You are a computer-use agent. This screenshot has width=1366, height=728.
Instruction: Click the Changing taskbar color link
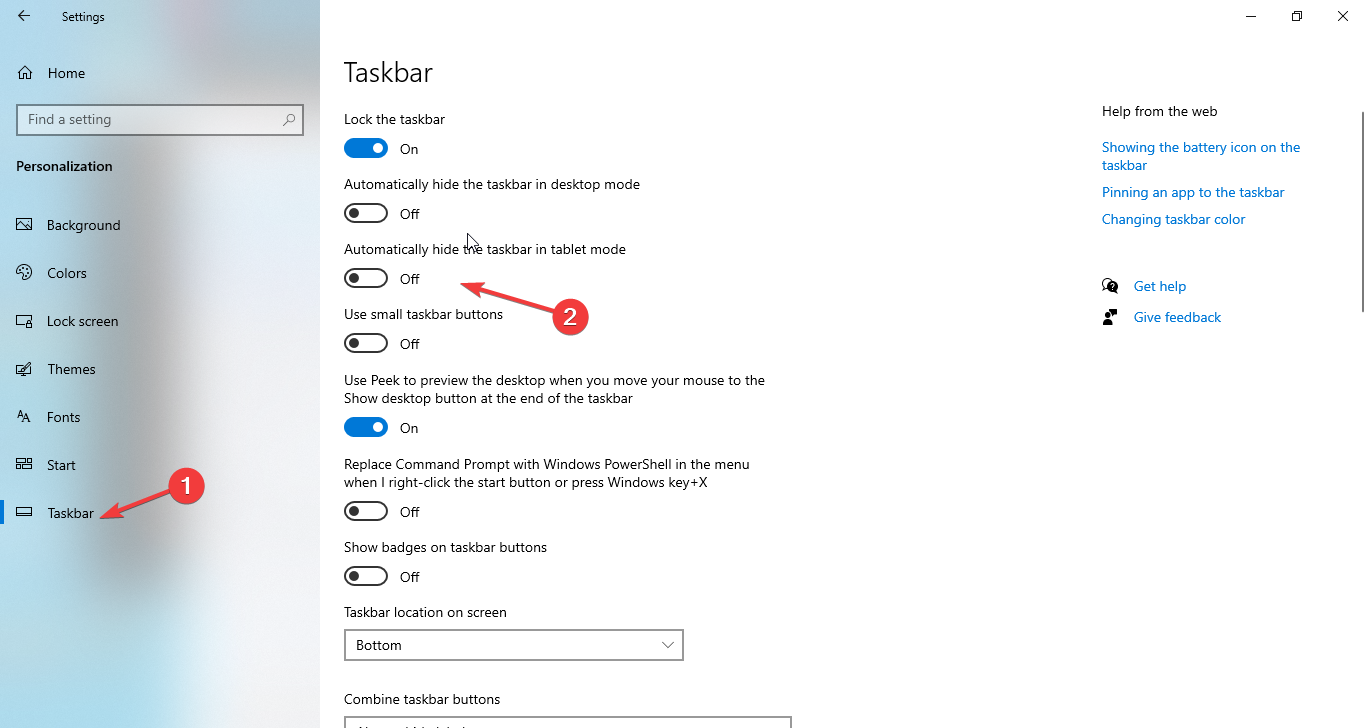tap(1173, 218)
